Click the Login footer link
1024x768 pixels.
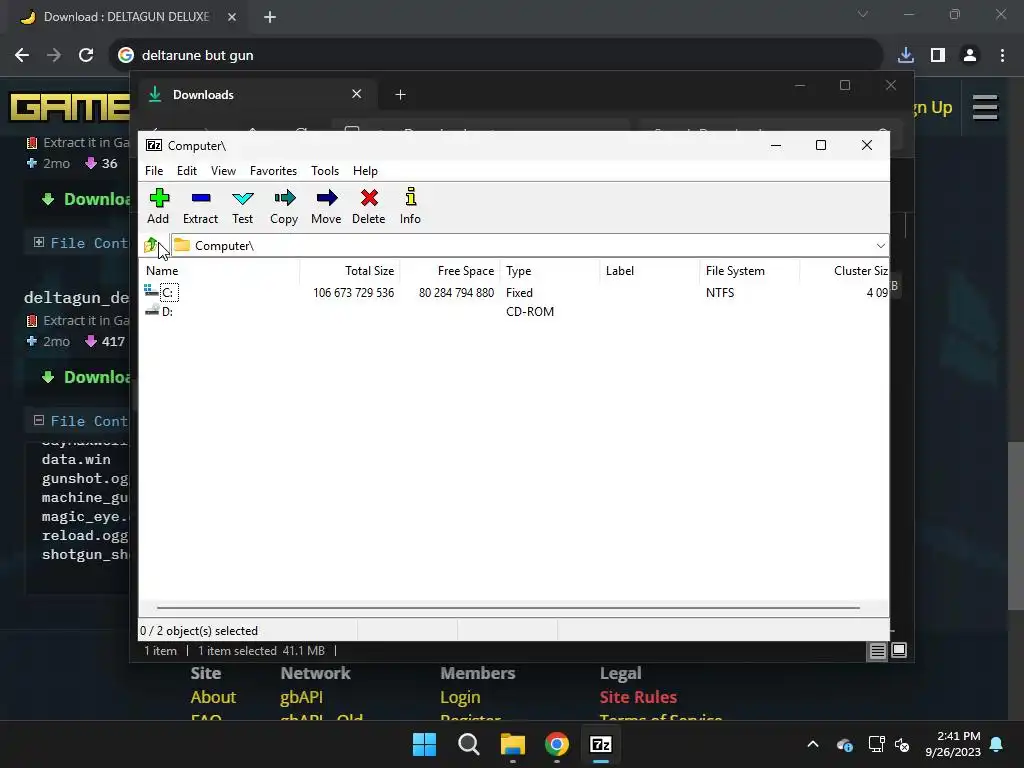(460, 697)
